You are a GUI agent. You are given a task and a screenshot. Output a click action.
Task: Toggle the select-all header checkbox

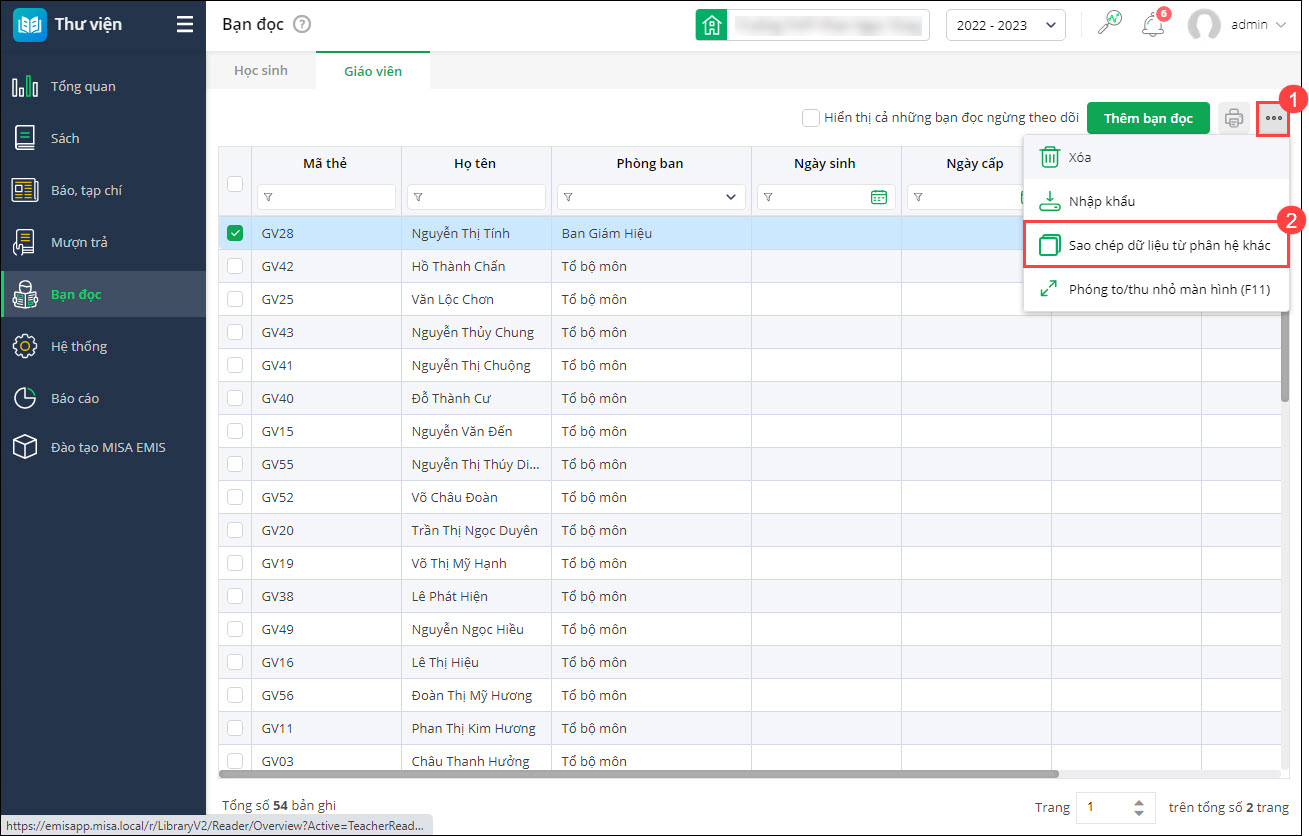pos(235,183)
